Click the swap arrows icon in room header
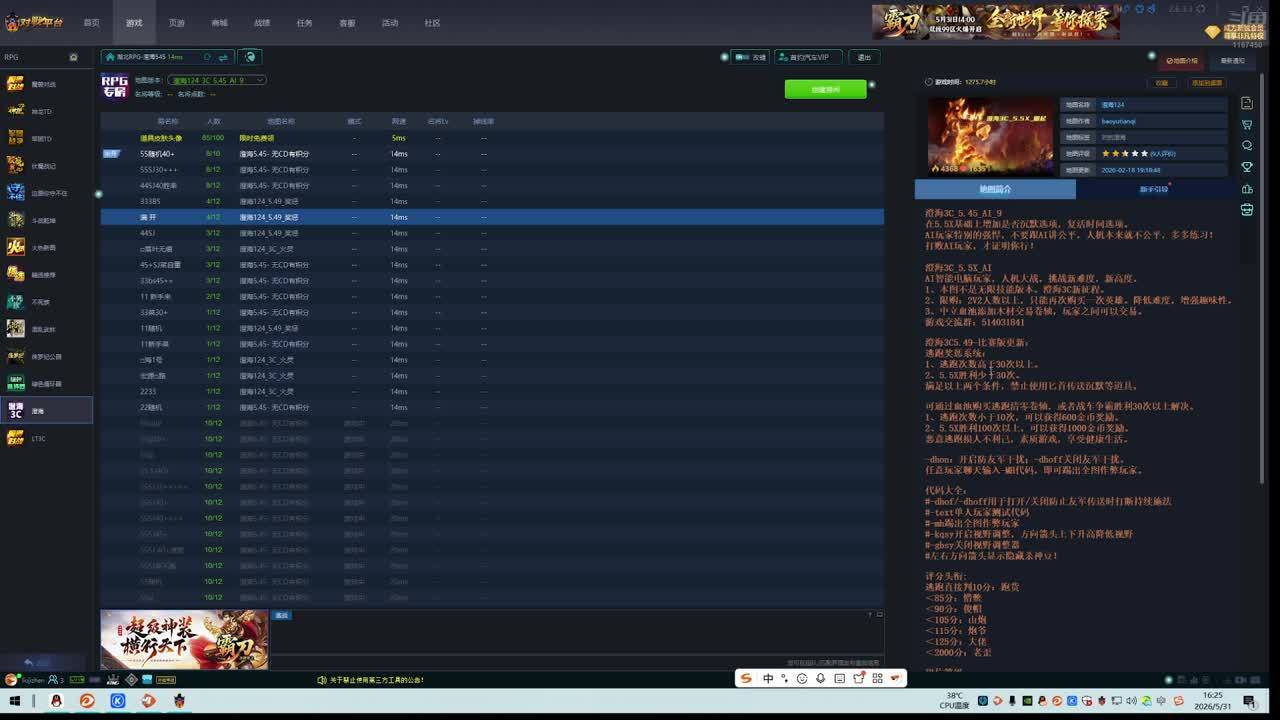Screen dimensions: 1280x720 [223, 57]
